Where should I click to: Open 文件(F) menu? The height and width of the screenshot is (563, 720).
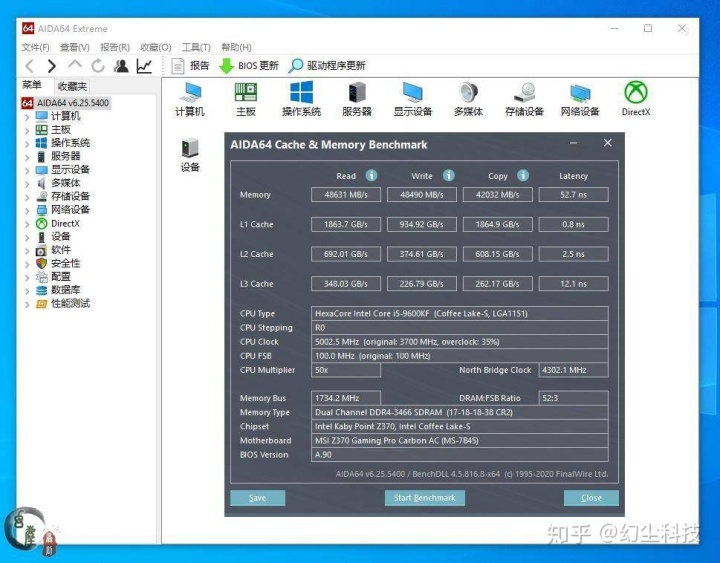click(x=35, y=47)
